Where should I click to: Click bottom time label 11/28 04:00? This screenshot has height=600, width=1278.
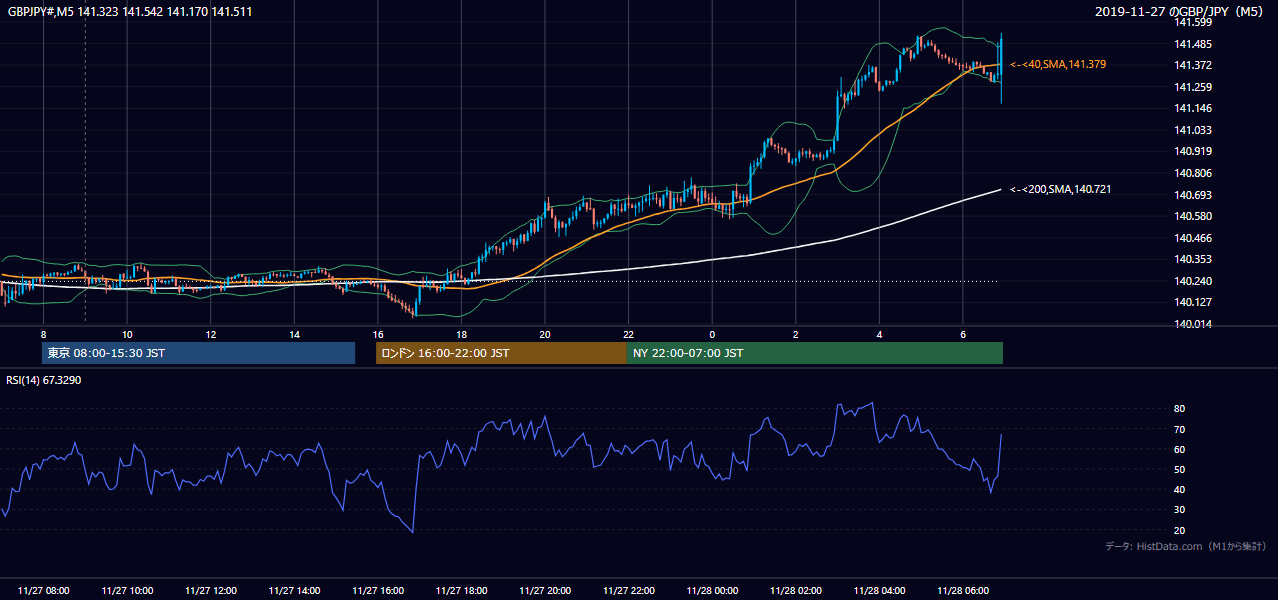(x=879, y=590)
